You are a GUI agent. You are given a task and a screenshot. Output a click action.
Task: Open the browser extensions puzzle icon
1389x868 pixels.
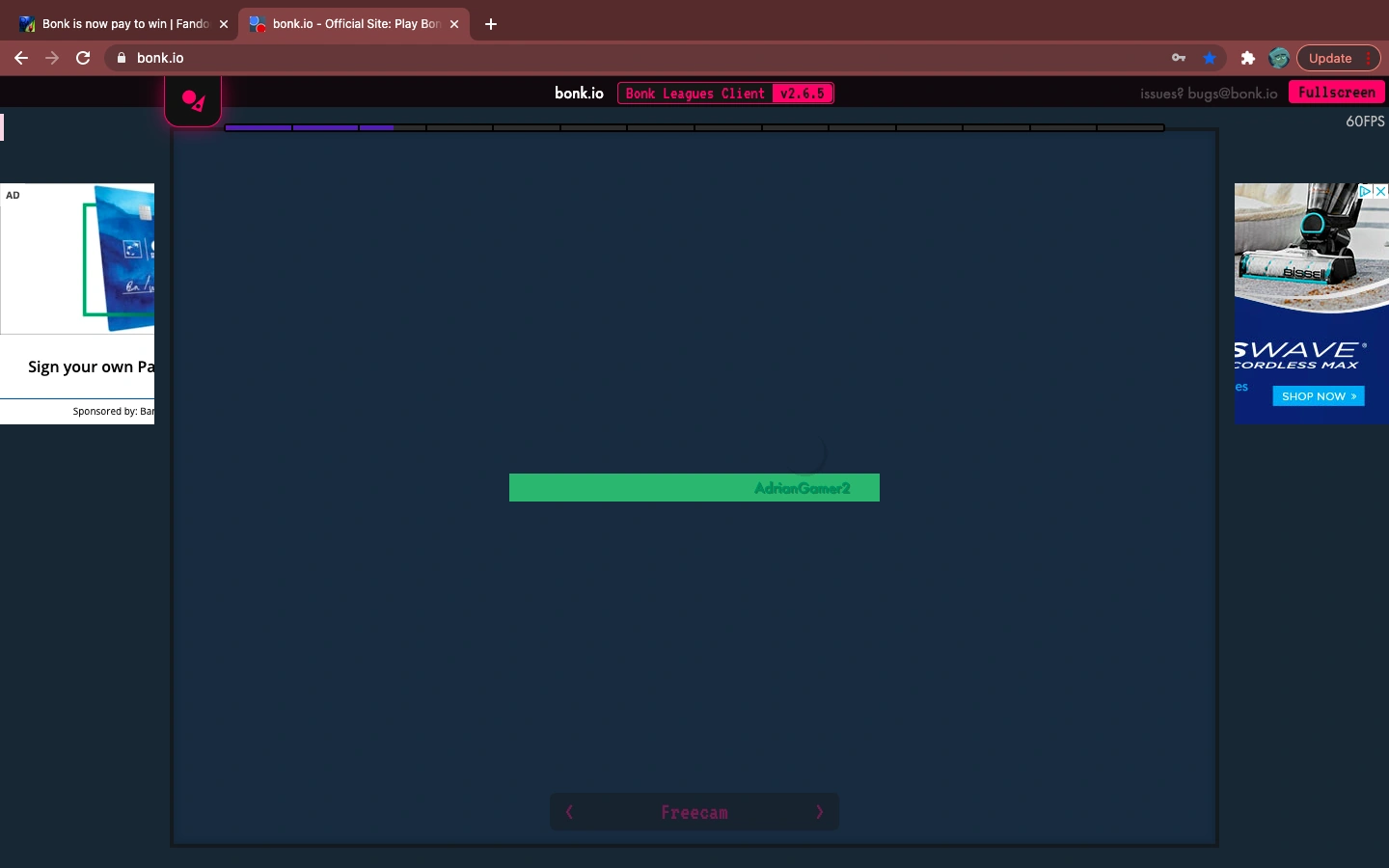(1247, 58)
